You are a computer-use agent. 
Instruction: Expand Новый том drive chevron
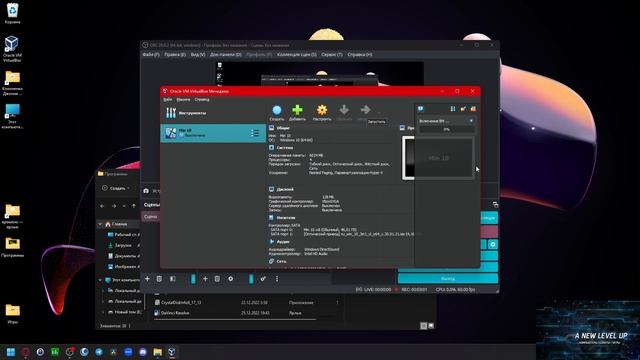[103, 312]
